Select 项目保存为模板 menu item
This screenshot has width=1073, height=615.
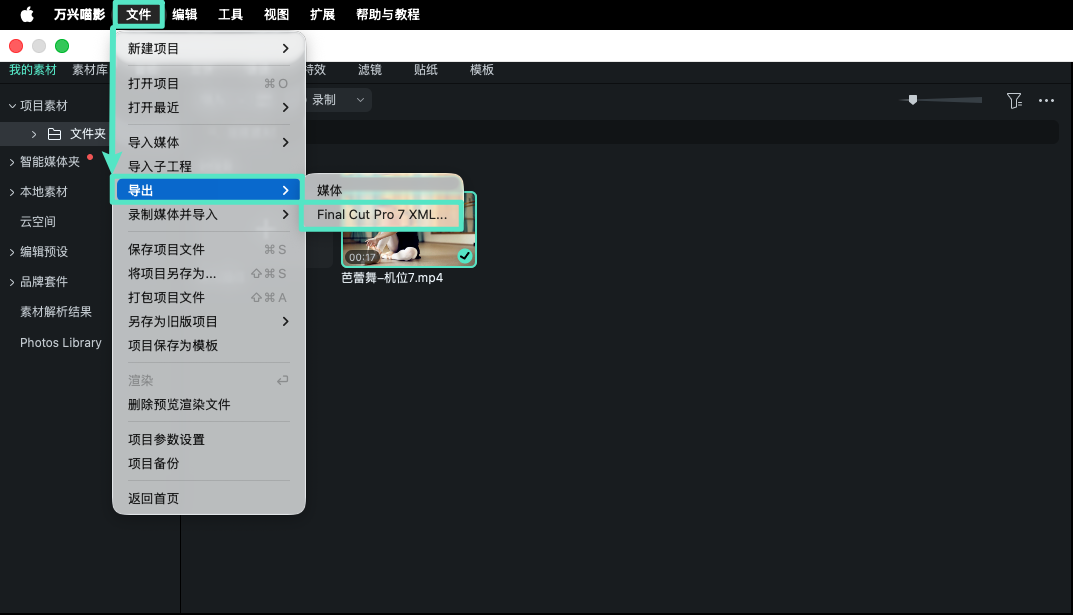tap(209, 345)
